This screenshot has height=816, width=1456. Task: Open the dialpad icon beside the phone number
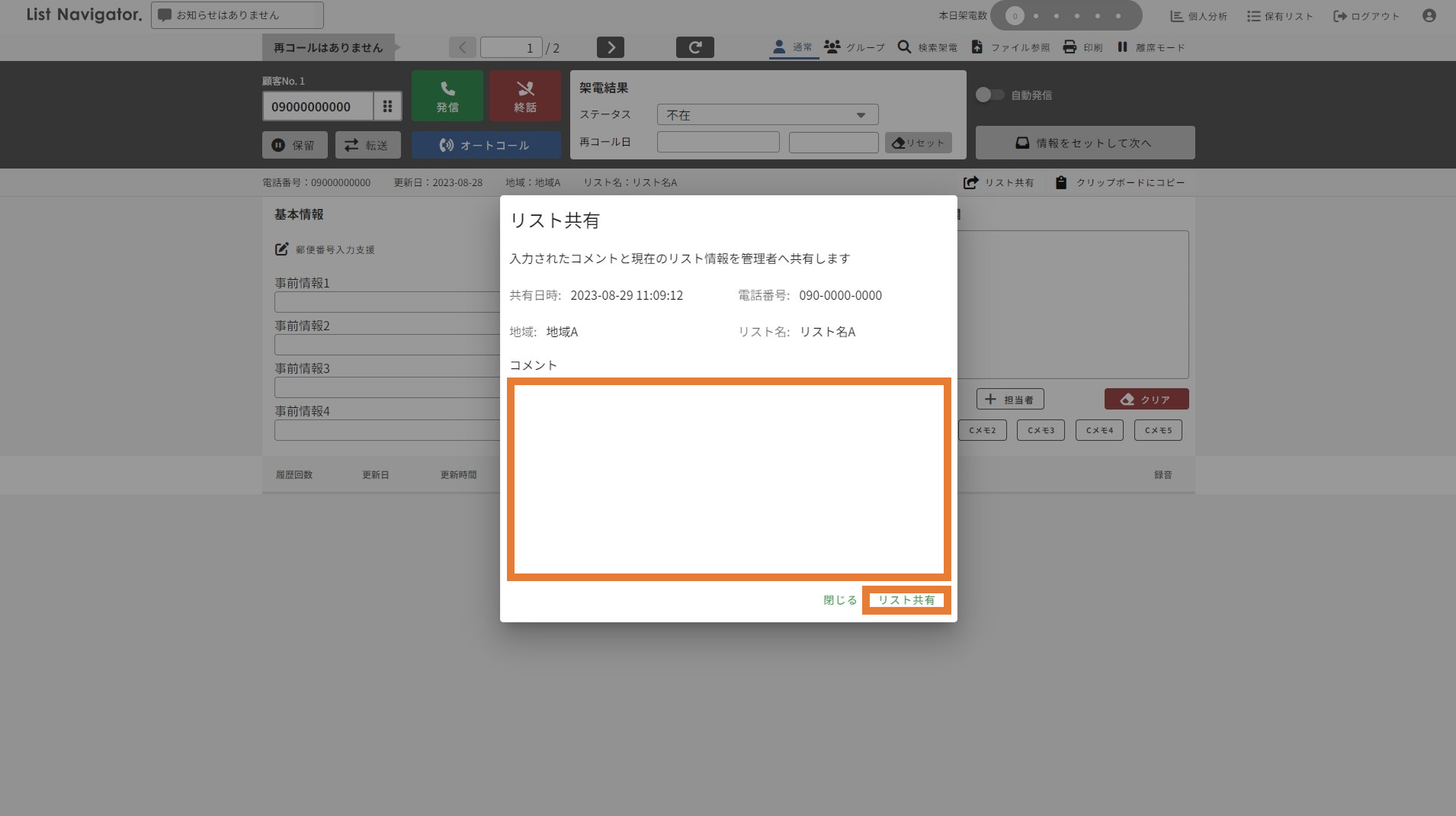(x=388, y=106)
